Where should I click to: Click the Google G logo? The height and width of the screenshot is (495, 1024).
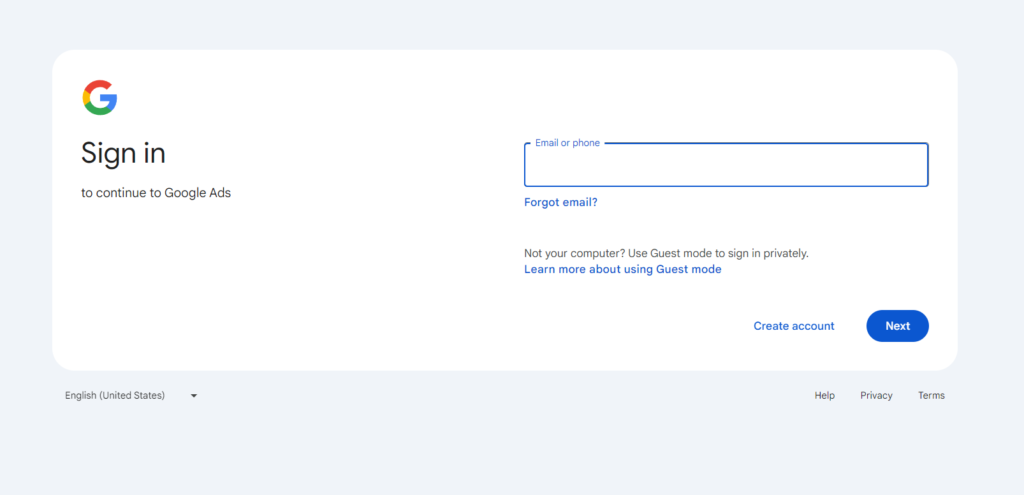(100, 97)
